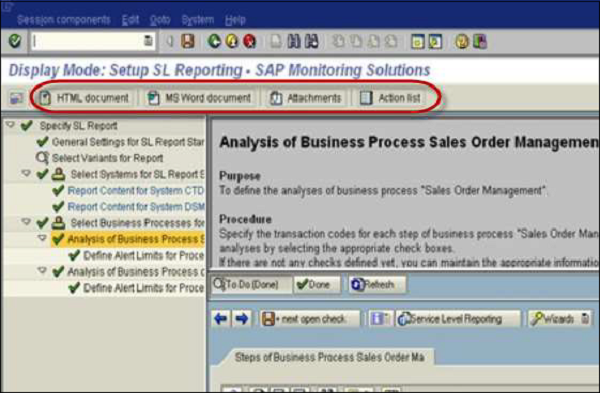Click the green Back arrow icon
Screen dimensions: 600x393
click(x=214, y=41)
